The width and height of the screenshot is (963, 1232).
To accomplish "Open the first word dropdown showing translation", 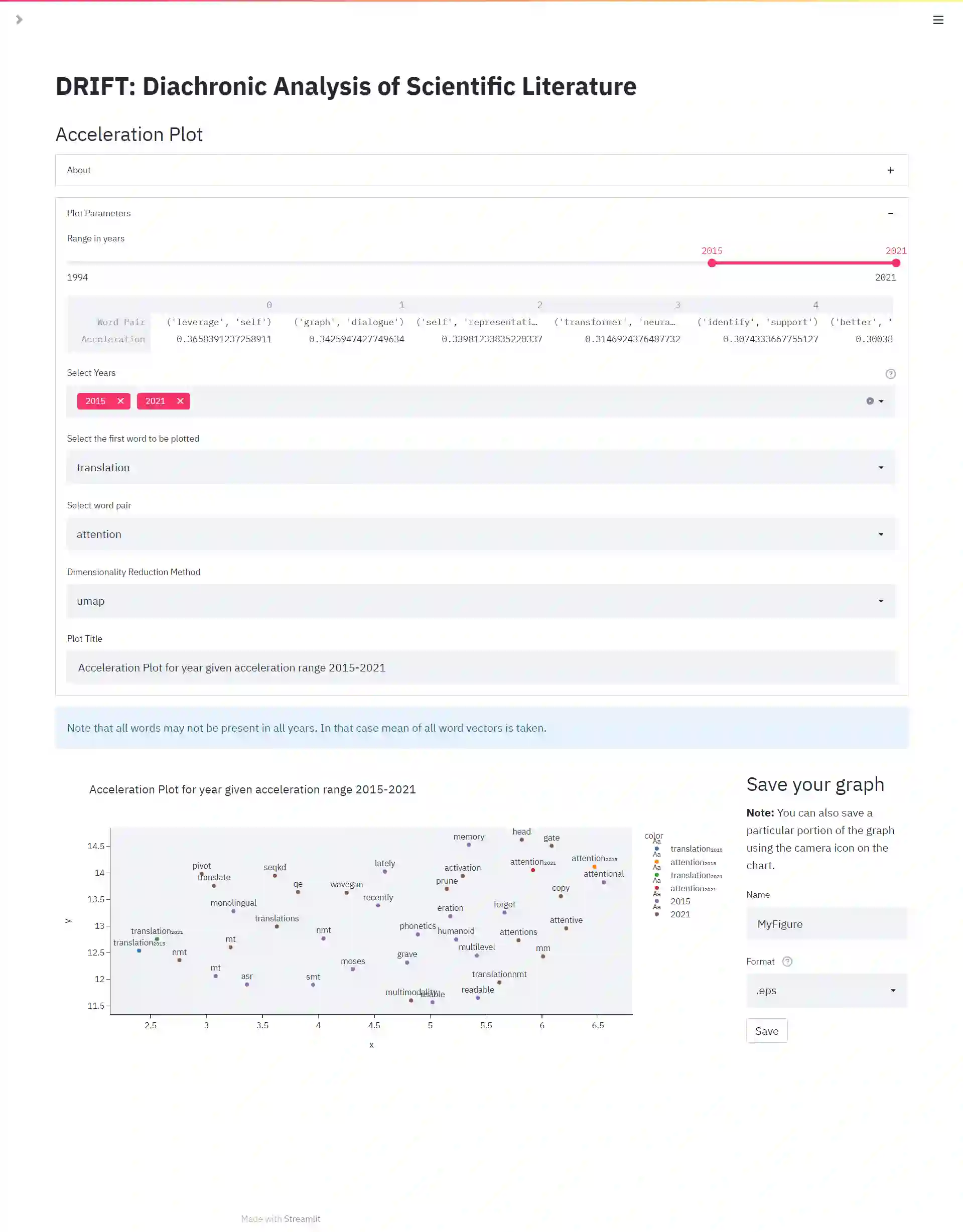I will [x=480, y=468].
